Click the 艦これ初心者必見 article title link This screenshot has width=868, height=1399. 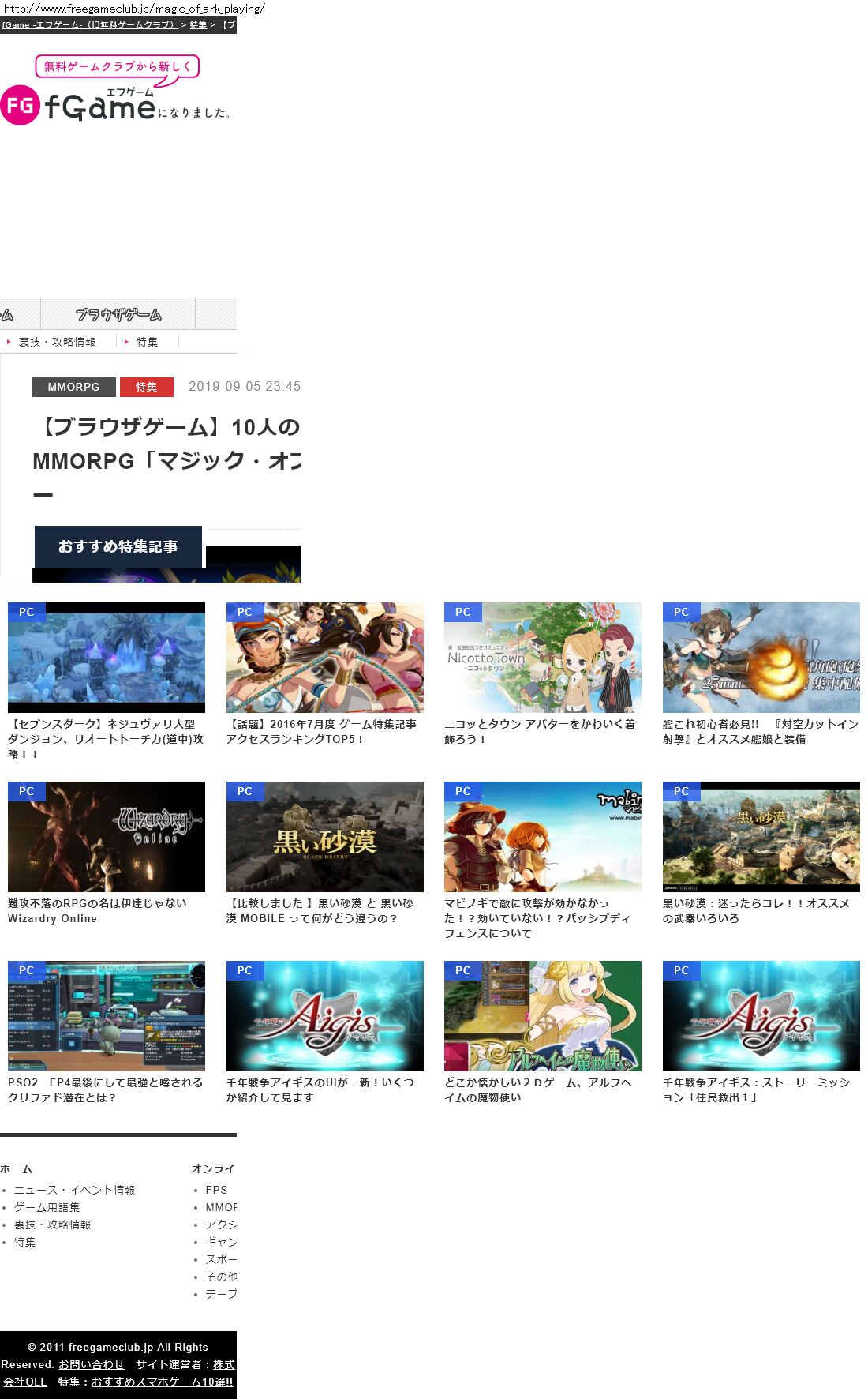click(760, 731)
